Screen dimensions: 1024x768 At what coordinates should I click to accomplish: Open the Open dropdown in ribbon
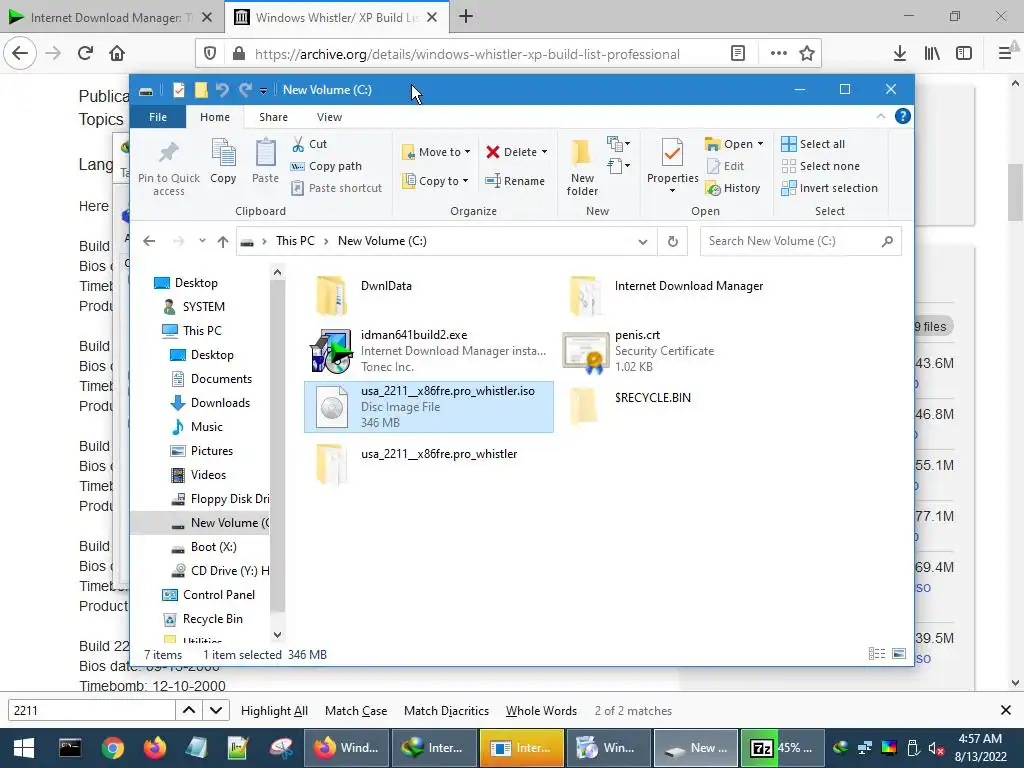click(x=734, y=144)
